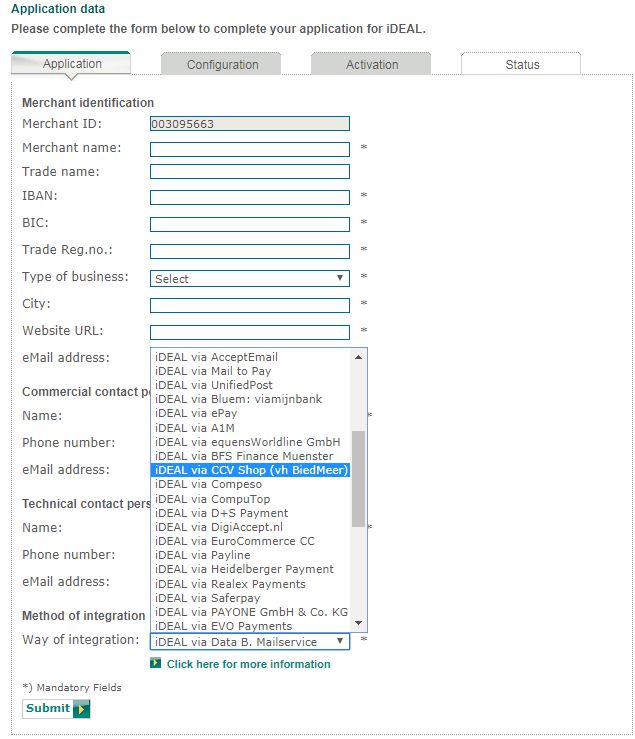Select iDEAL via Heidelberger Payment

click(x=250, y=569)
